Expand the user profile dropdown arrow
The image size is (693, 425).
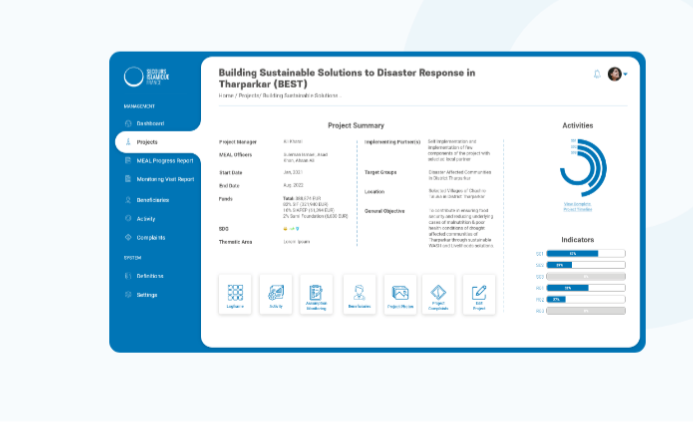pyautogui.click(x=626, y=74)
